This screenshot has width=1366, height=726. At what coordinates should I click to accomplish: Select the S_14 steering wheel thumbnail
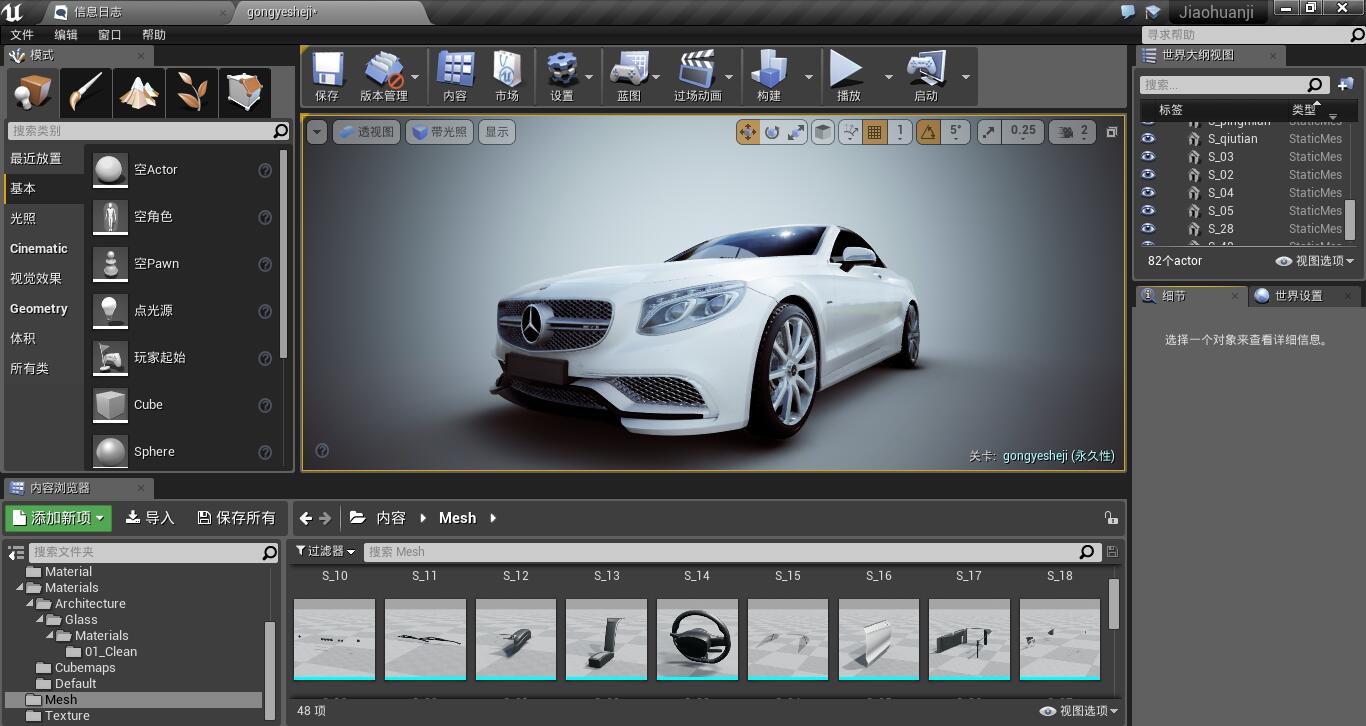tap(697, 639)
